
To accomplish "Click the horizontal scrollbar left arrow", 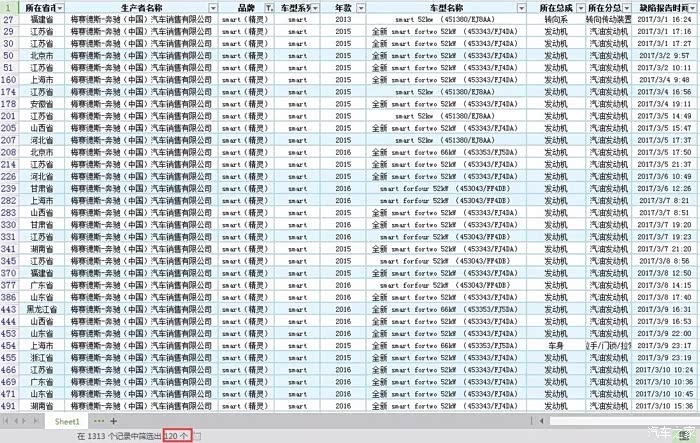I will pyautogui.click(x=542, y=421).
